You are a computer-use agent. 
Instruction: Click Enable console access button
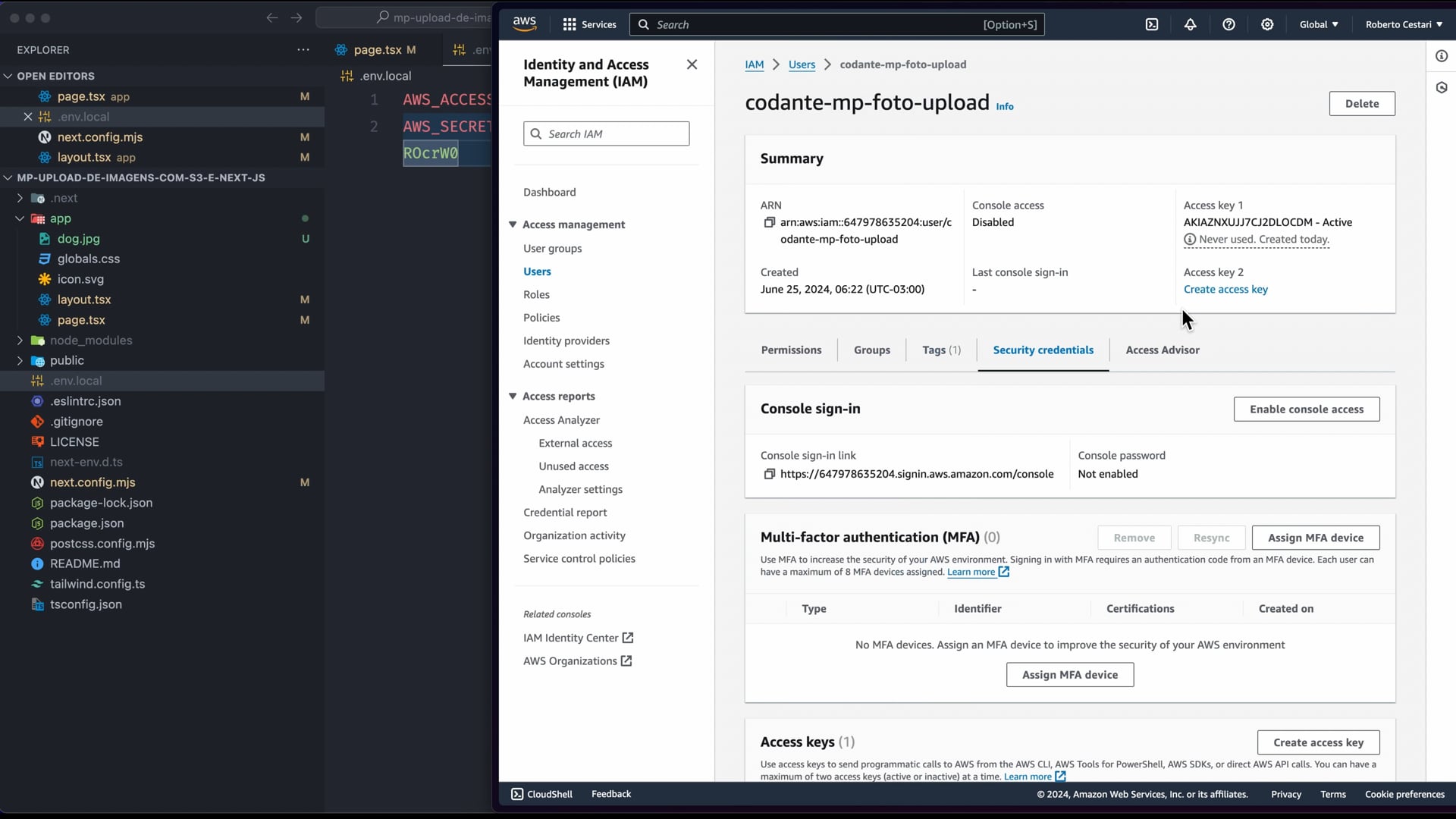(x=1306, y=409)
